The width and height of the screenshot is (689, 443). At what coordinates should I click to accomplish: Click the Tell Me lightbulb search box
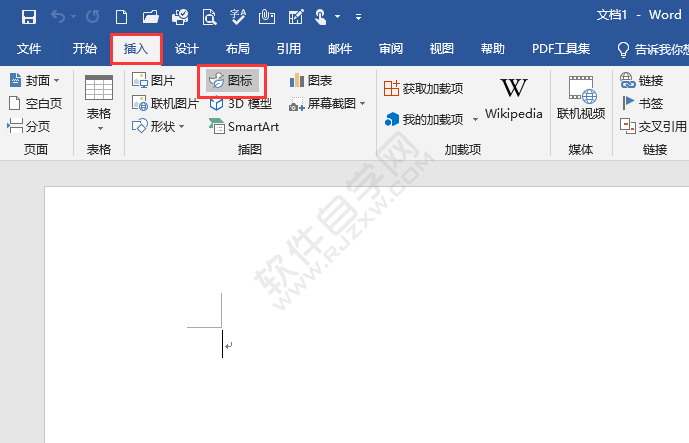coord(653,49)
